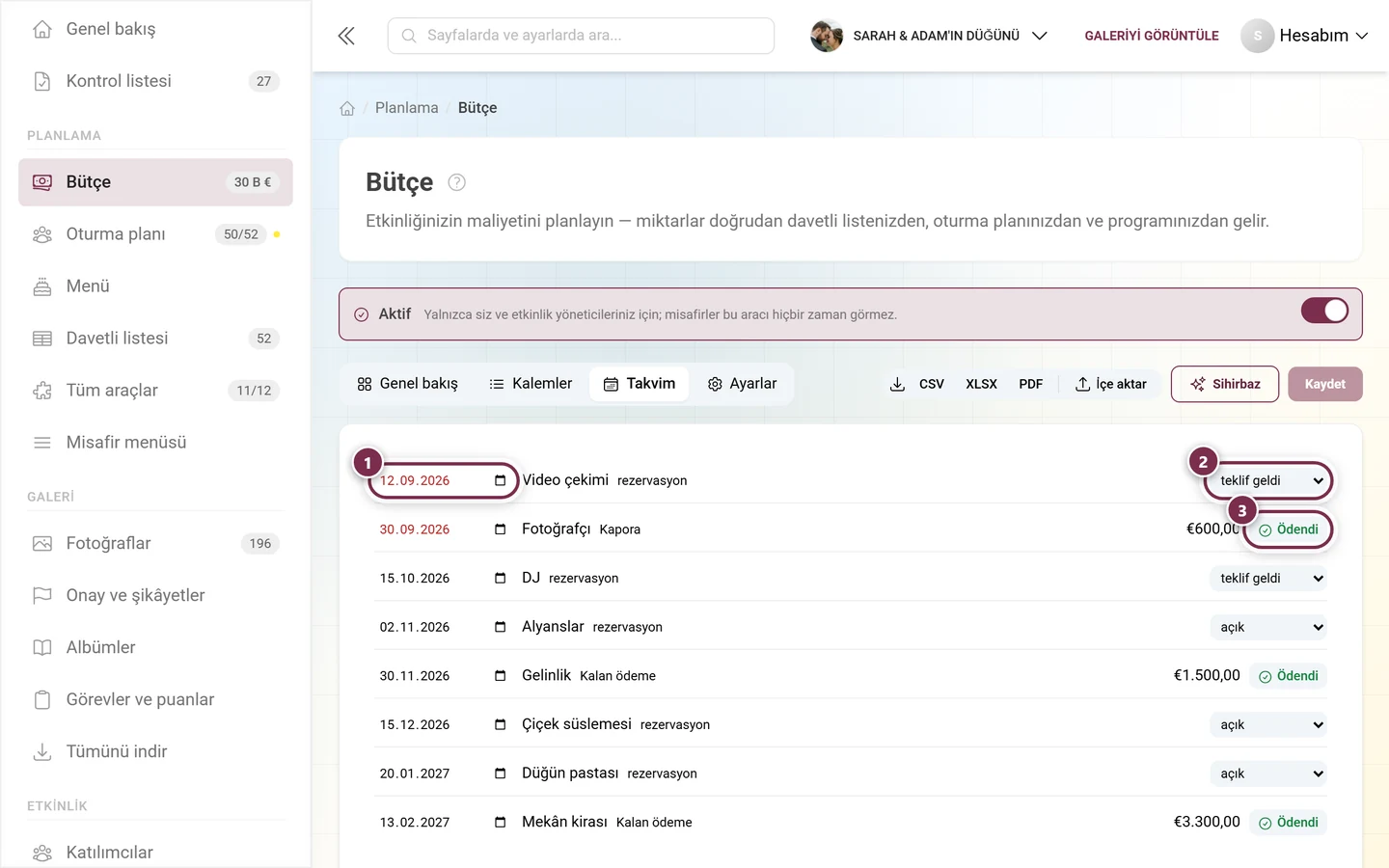This screenshot has height=868, width=1389.
Task: Open status dropdown for Düğün pastası
Action: pyautogui.click(x=1268, y=773)
